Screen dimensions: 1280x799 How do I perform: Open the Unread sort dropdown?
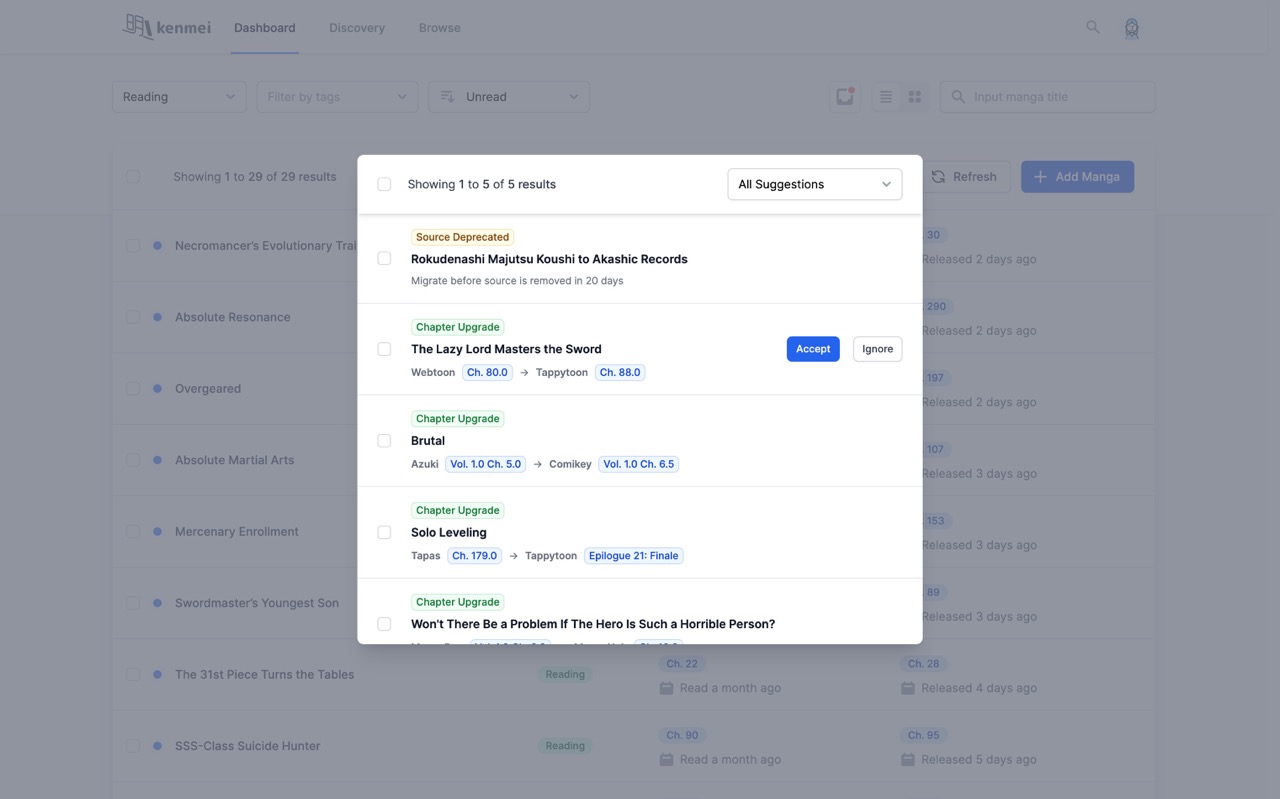[x=509, y=97]
